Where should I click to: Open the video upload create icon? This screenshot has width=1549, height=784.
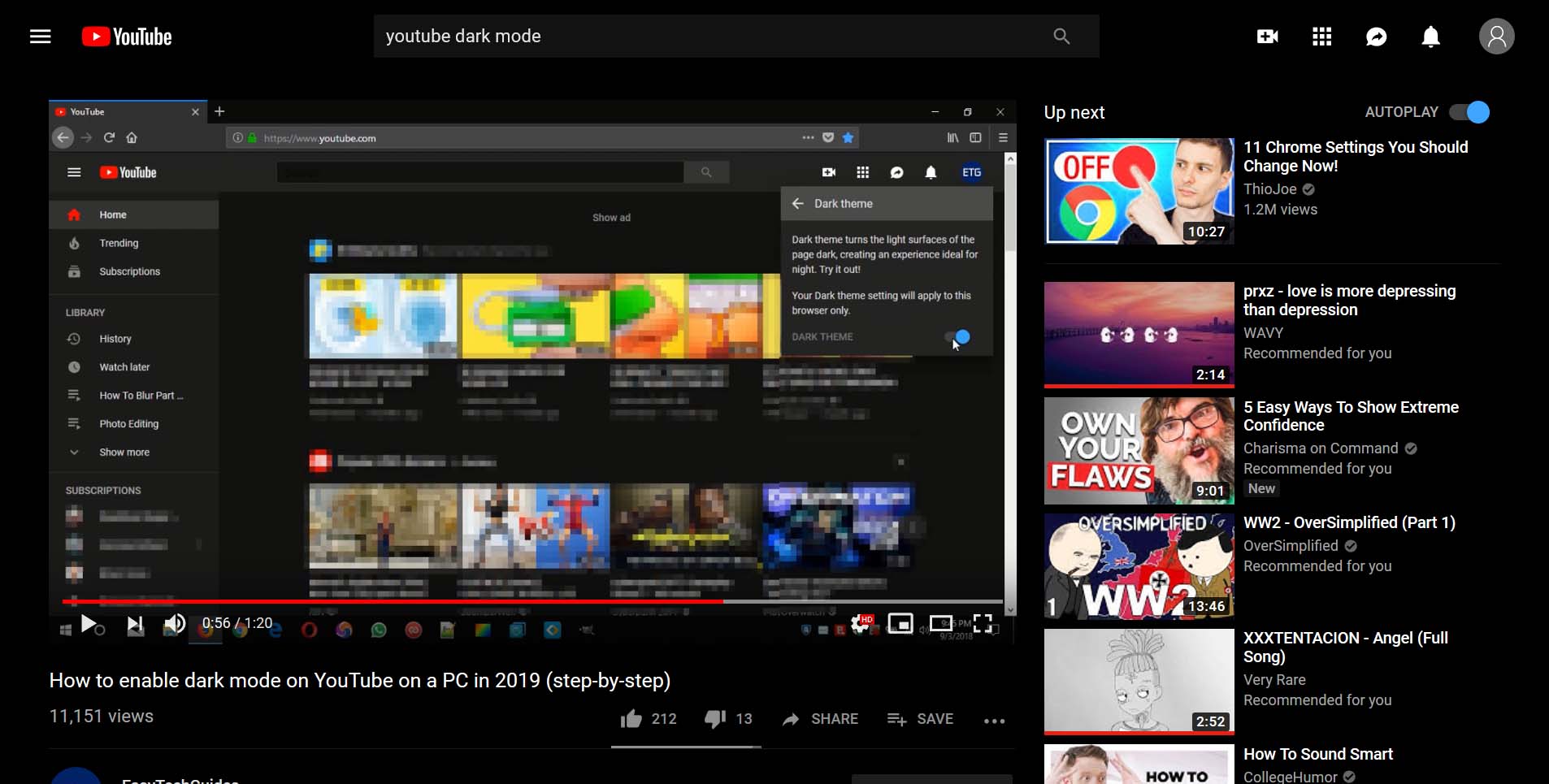1268,36
